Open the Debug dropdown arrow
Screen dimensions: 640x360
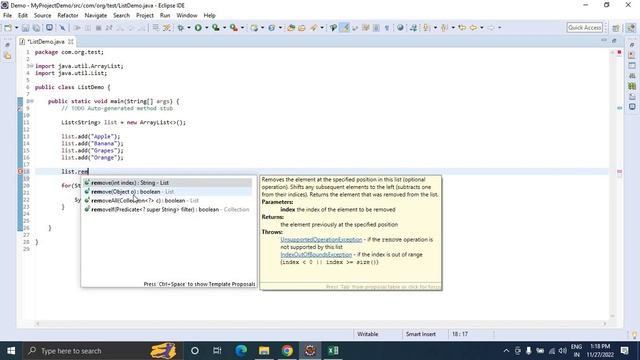coord(189,28)
